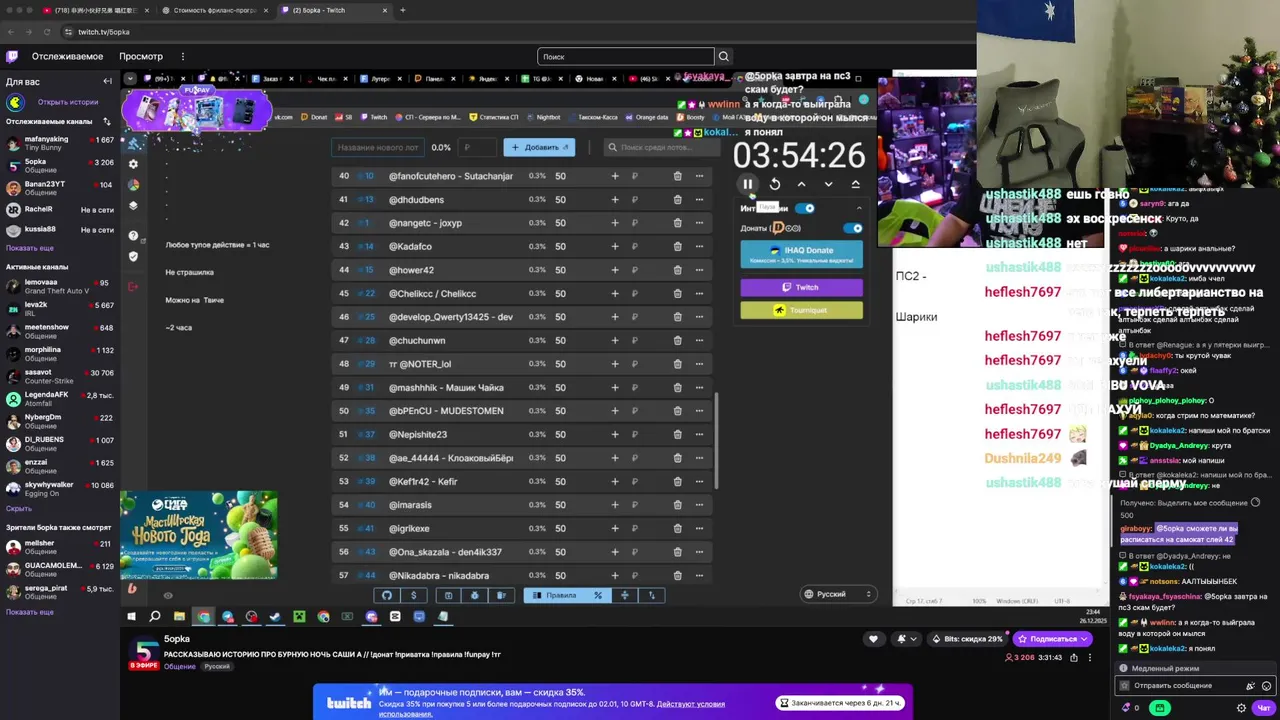
Task: Expand Показать еще under followed channels
Action: tap(30, 248)
